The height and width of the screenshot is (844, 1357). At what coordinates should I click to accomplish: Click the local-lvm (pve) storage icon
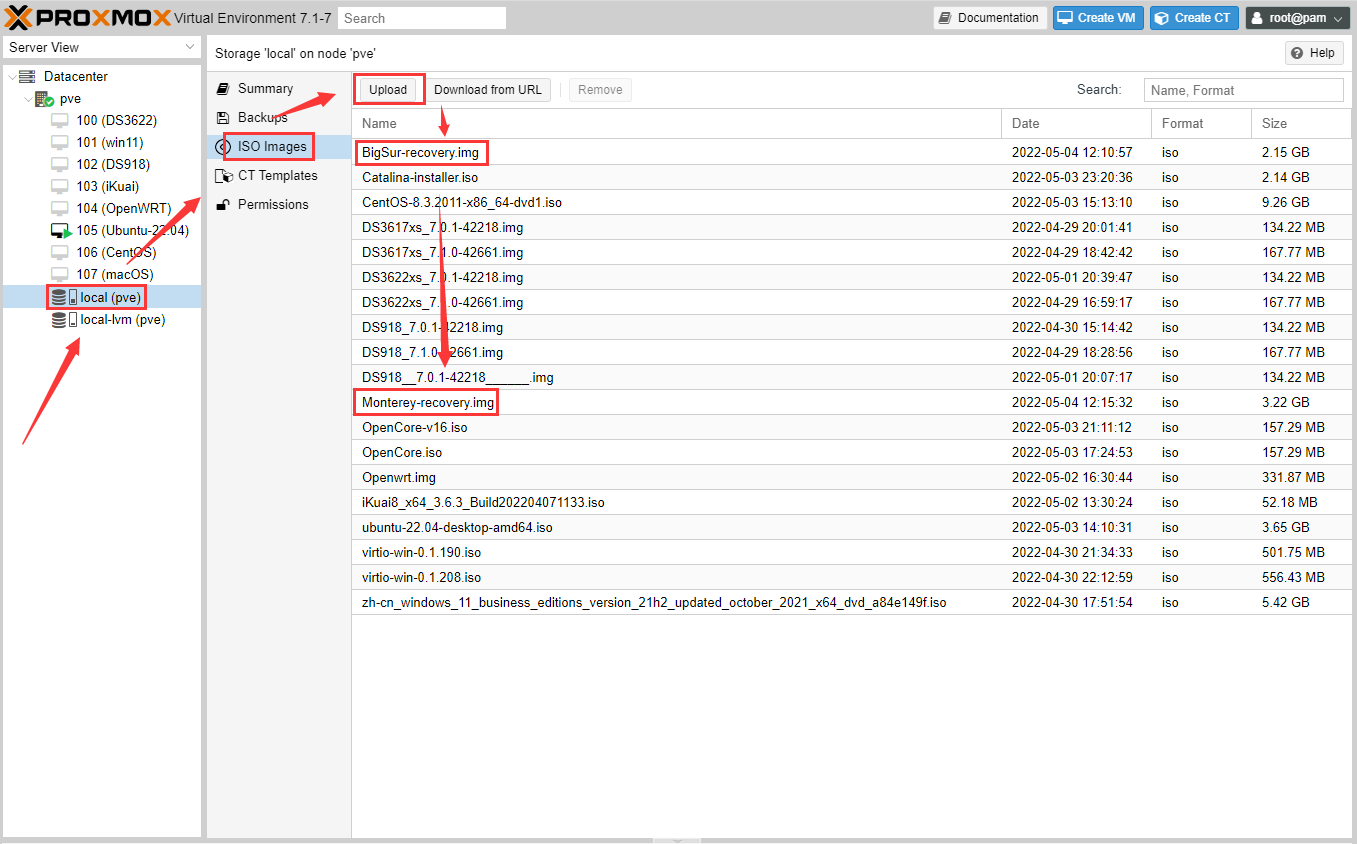[x=64, y=320]
